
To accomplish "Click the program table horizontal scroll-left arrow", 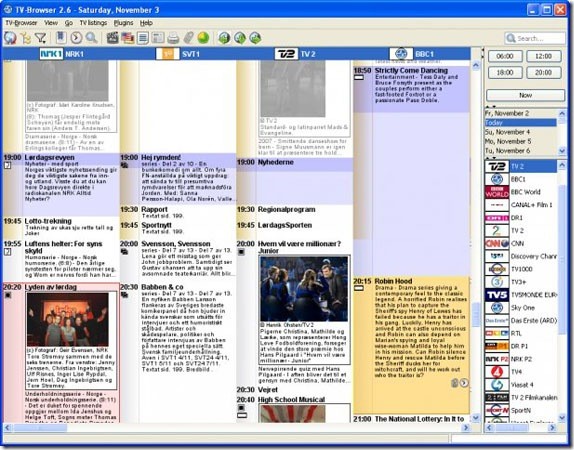I will (7, 428).
